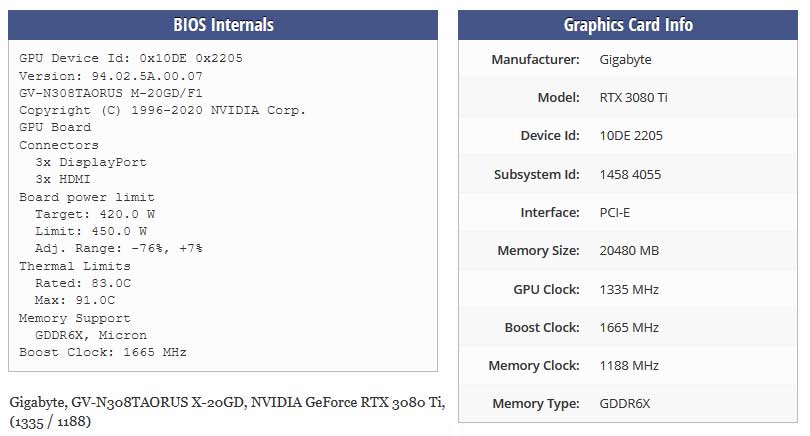Click the Memory Size 20480 MB value

(629, 251)
